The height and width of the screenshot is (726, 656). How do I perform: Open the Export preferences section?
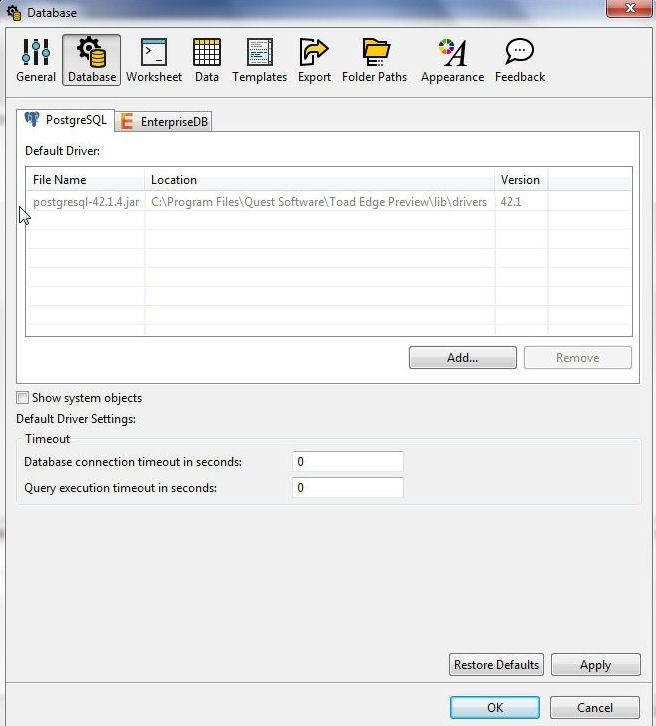coord(314,61)
